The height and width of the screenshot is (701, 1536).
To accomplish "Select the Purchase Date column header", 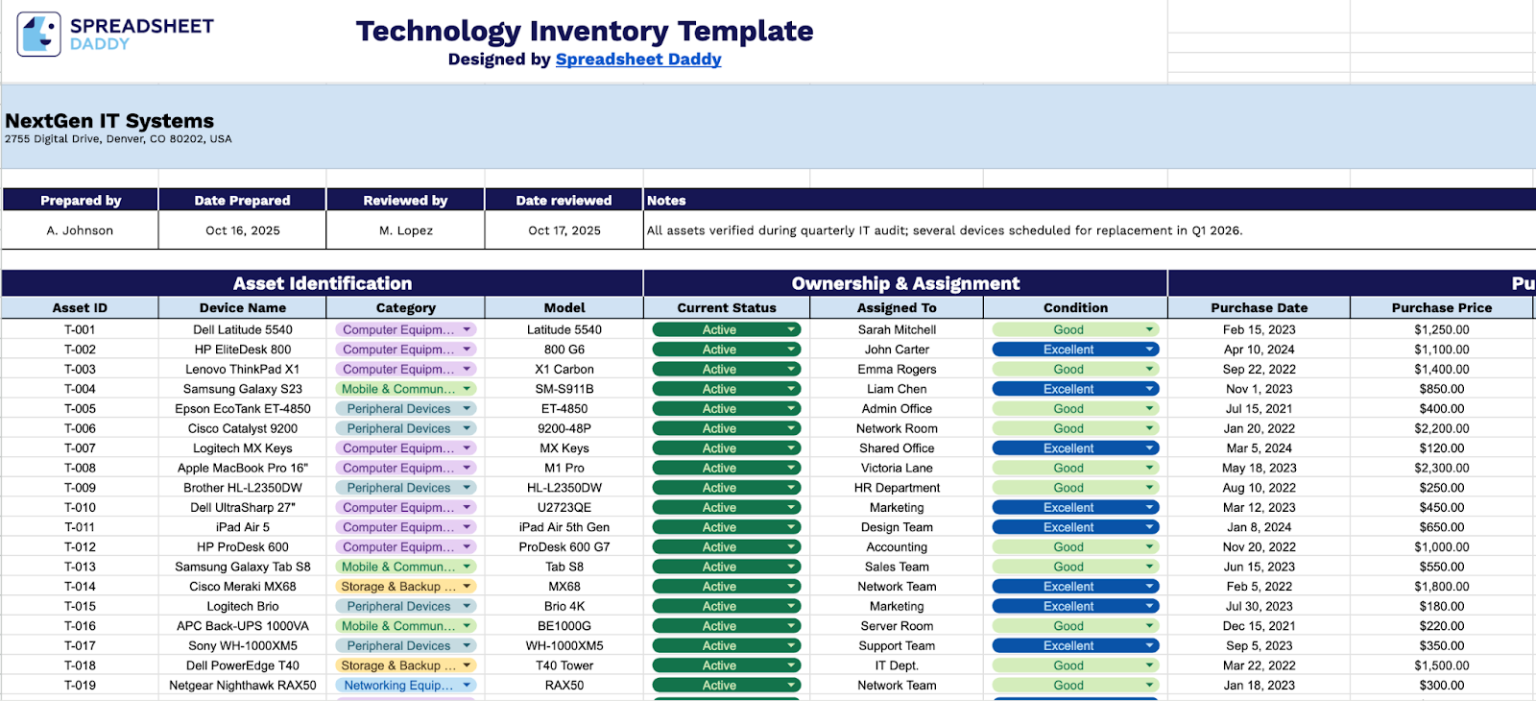I will pos(1259,308).
